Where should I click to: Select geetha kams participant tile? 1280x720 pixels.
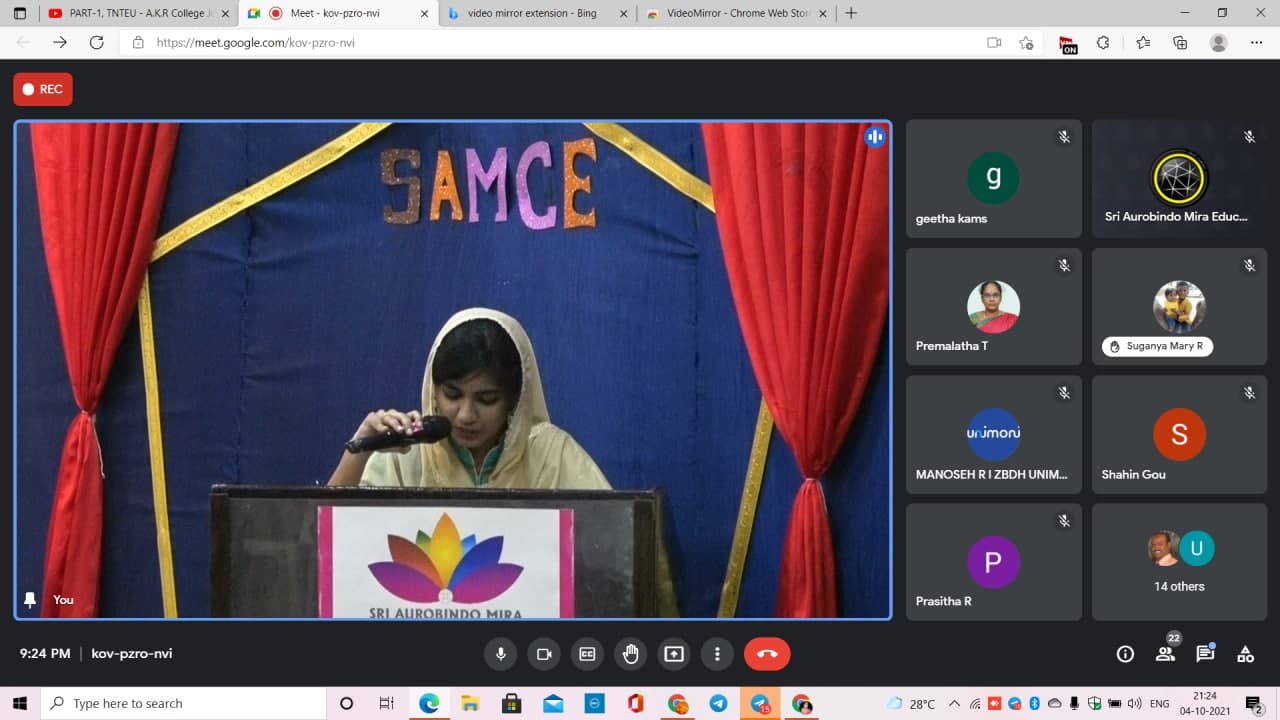pyautogui.click(x=994, y=179)
